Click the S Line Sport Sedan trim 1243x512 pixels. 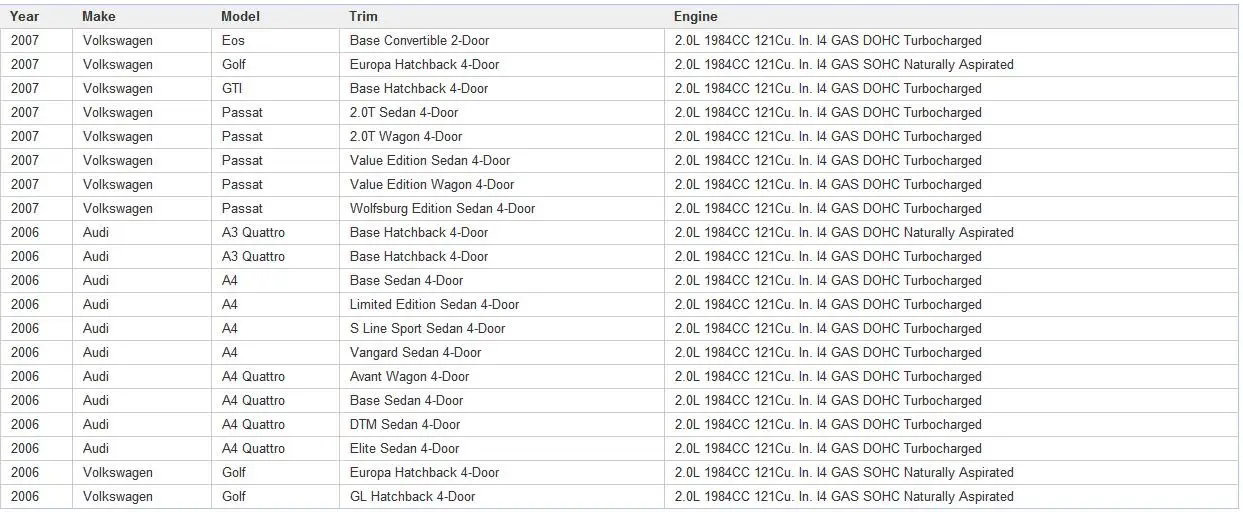tap(427, 329)
